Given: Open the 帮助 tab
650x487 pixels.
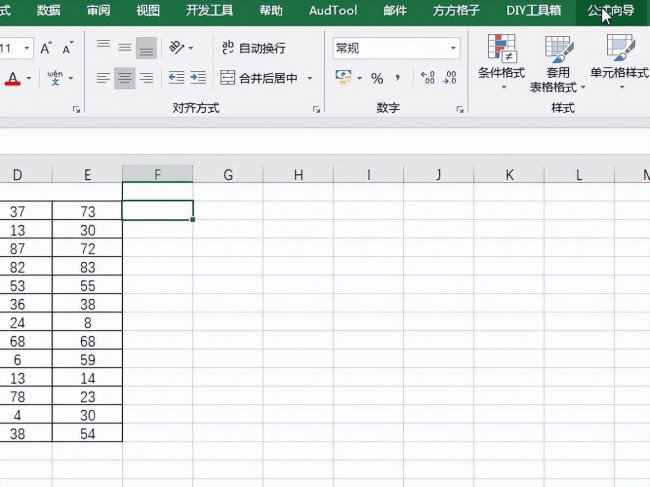Looking at the screenshot, I should tap(271, 10).
